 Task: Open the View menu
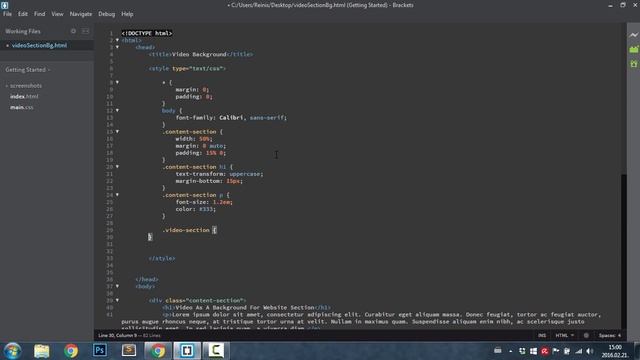(x=58, y=14)
